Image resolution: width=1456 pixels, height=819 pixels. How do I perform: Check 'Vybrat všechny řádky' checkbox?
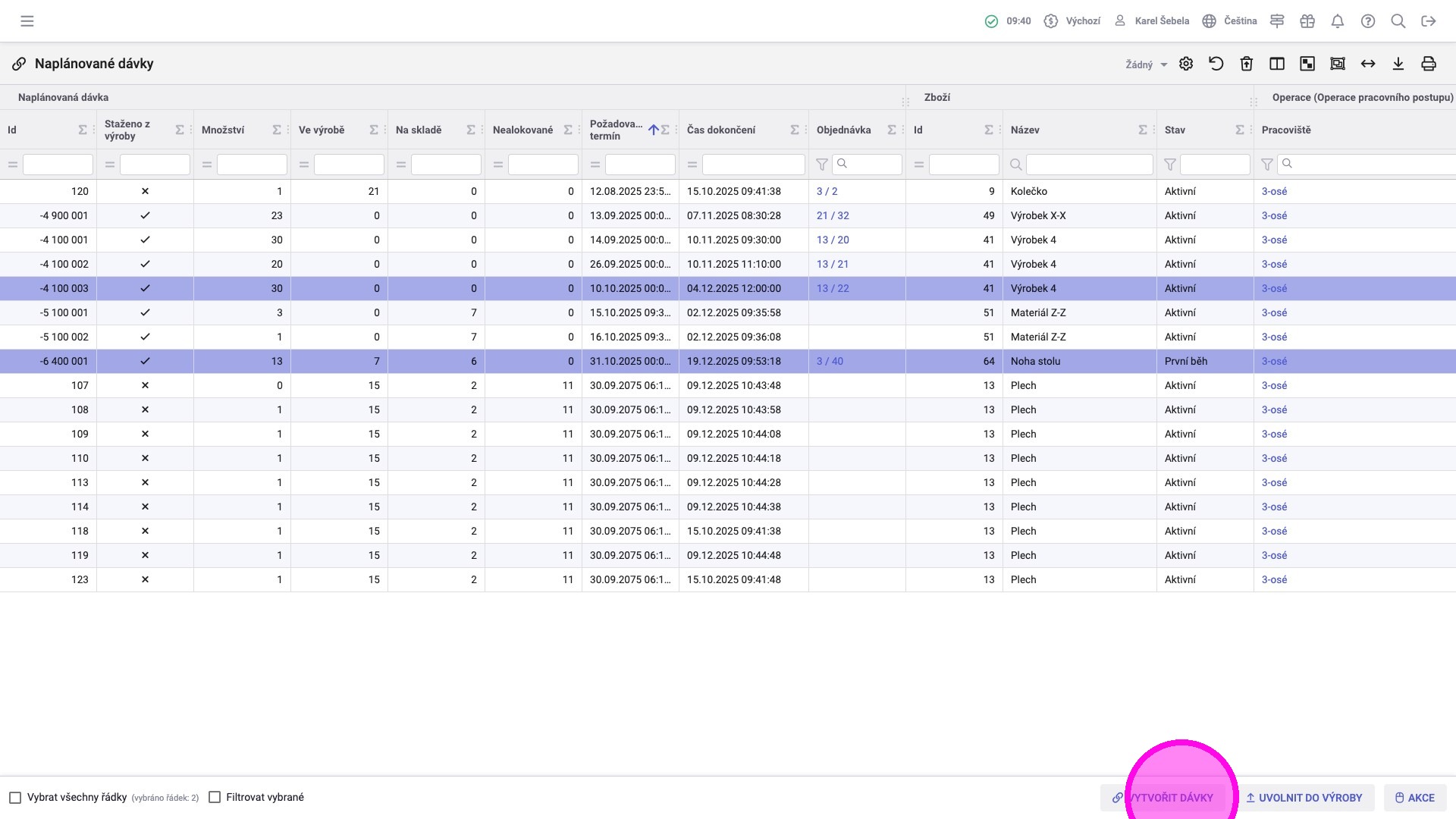point(15,798)
